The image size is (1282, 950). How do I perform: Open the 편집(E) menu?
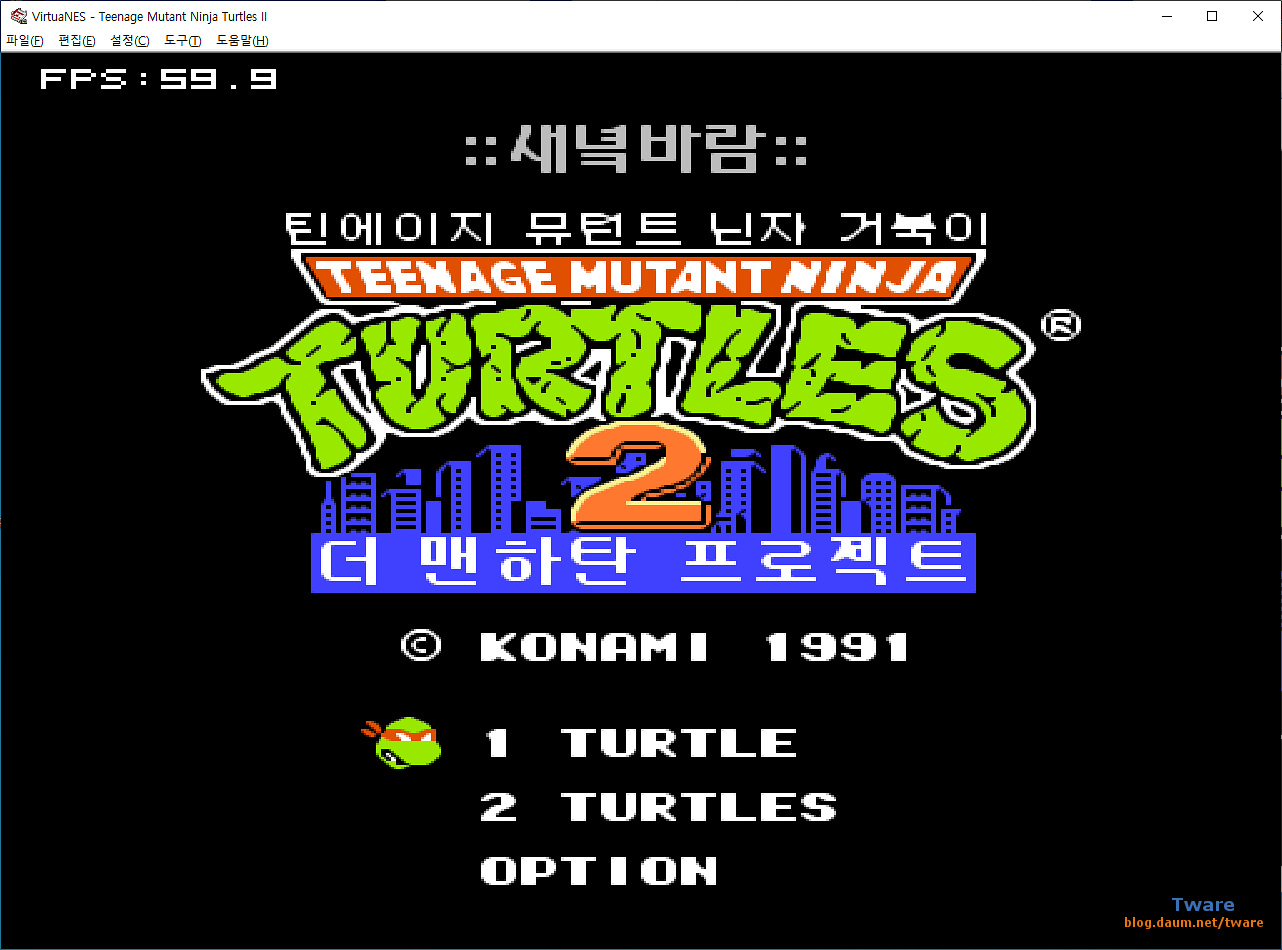77,41
